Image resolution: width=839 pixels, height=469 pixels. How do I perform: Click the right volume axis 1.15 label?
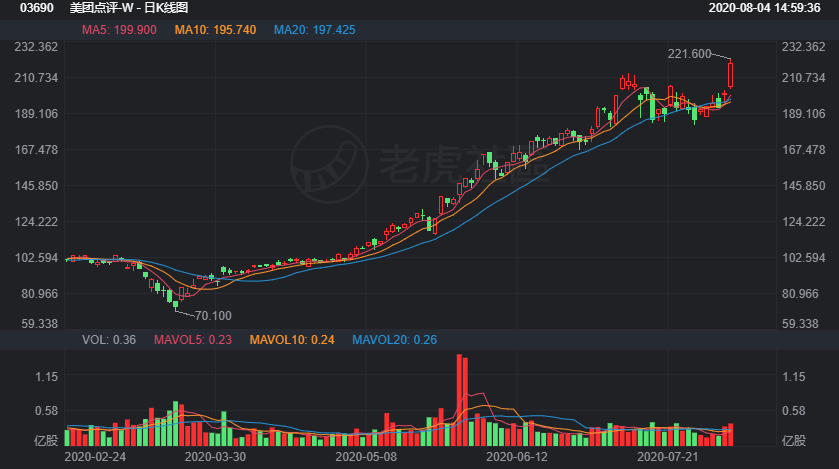794,377
